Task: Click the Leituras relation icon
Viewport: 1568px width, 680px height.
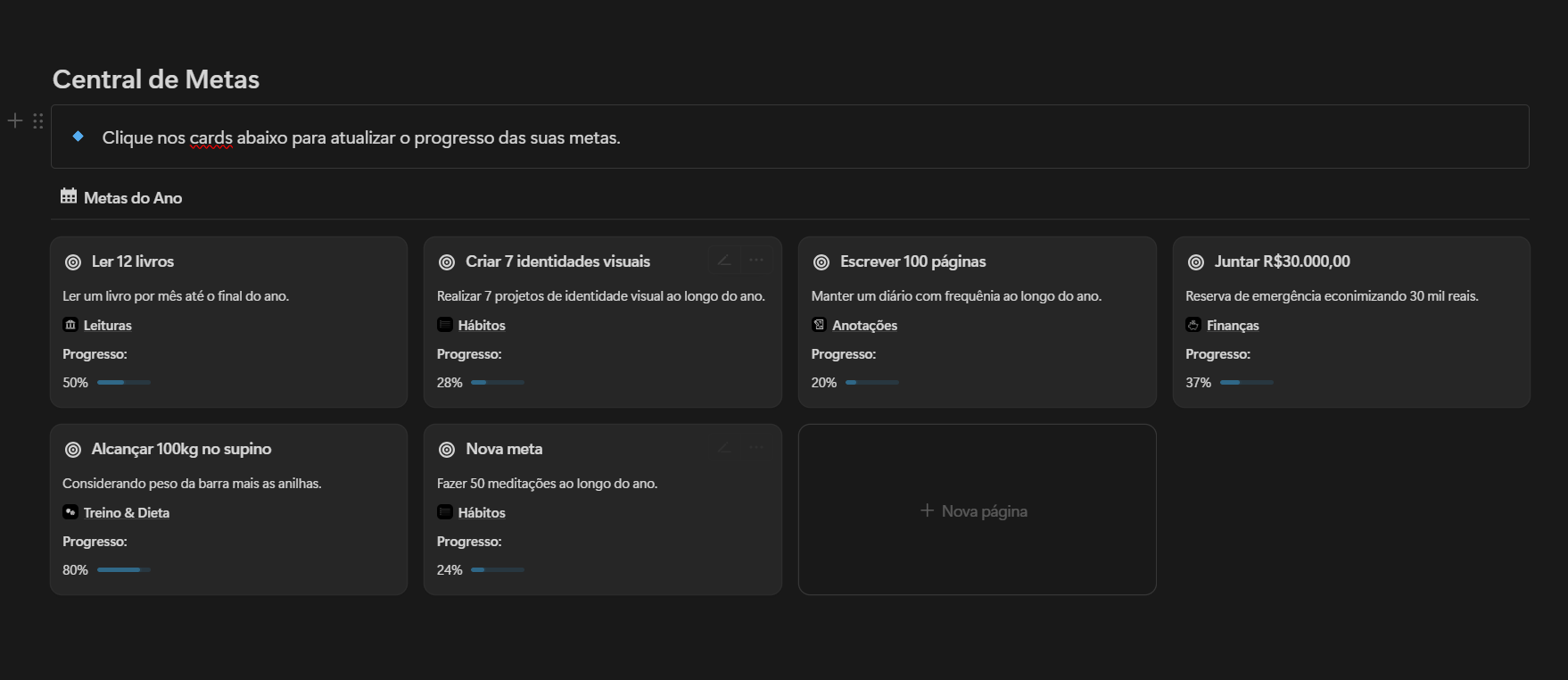Action: coord(70,325)
